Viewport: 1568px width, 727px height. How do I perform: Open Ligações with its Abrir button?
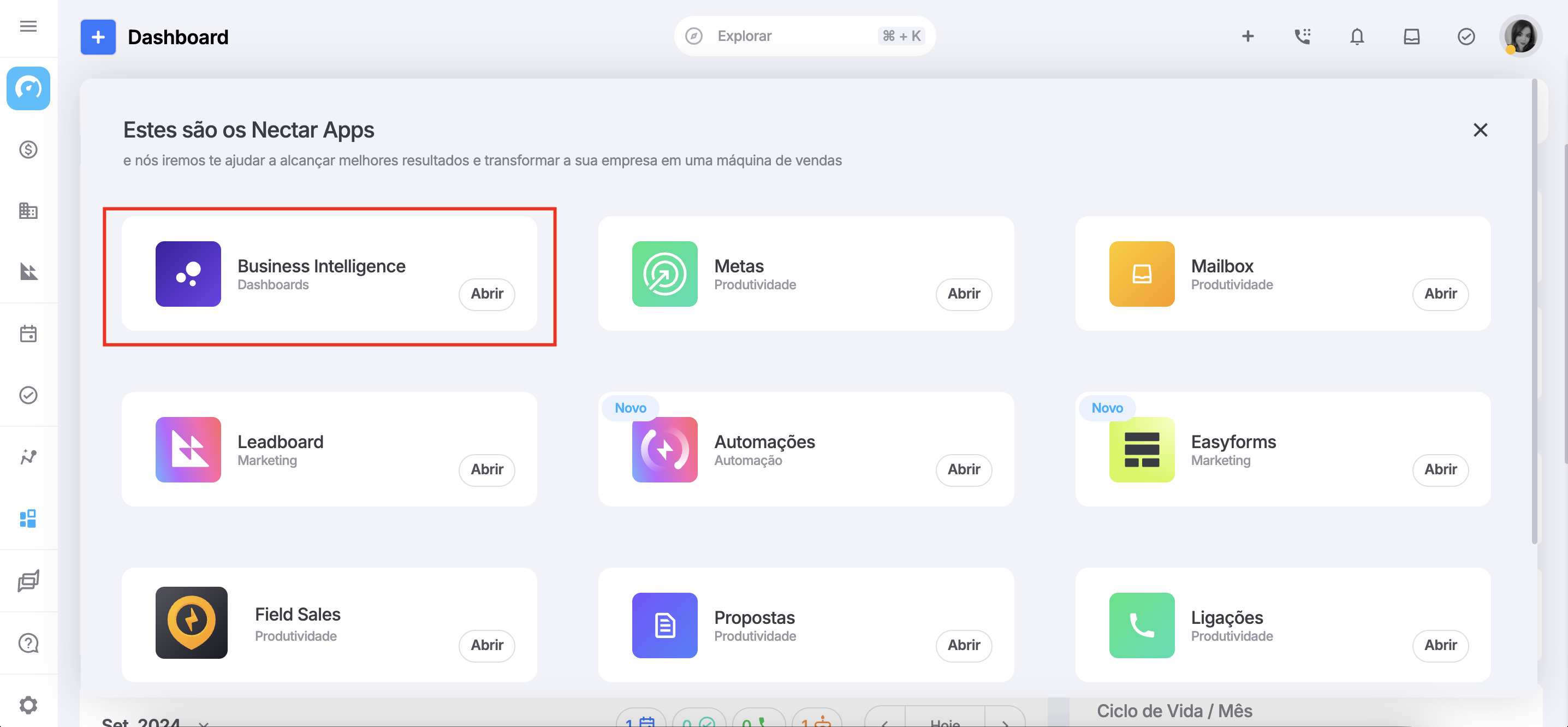[x=1440, y=646]
